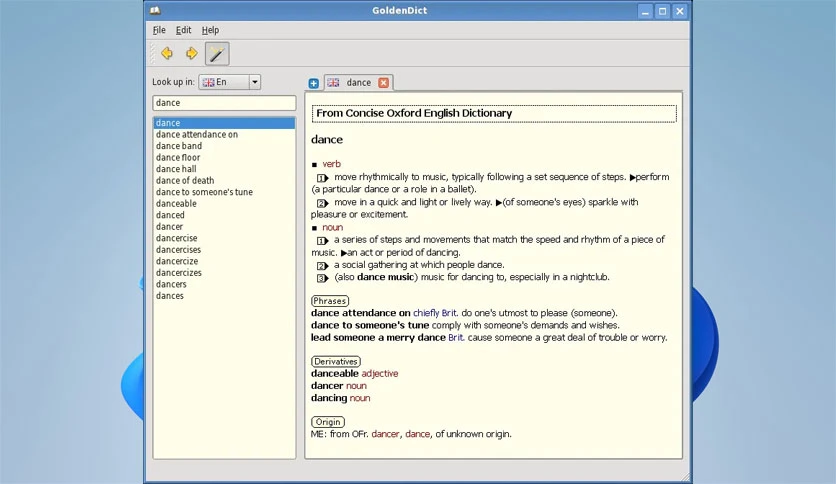Click the red 'dance' link in Origin

point(417,434)
